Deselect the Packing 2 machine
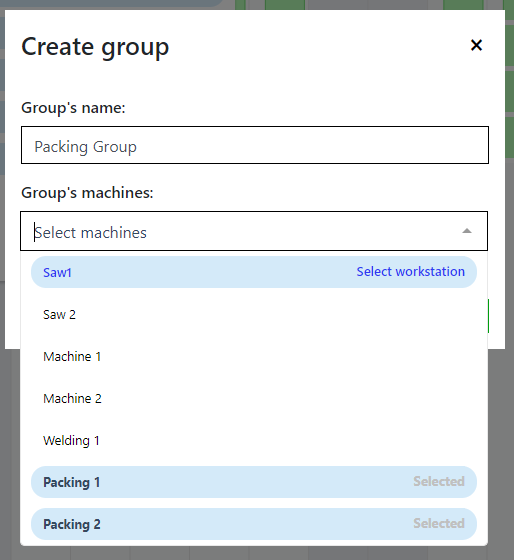The width and height of the screenshot is (514, 560). (x=254, y=524)
